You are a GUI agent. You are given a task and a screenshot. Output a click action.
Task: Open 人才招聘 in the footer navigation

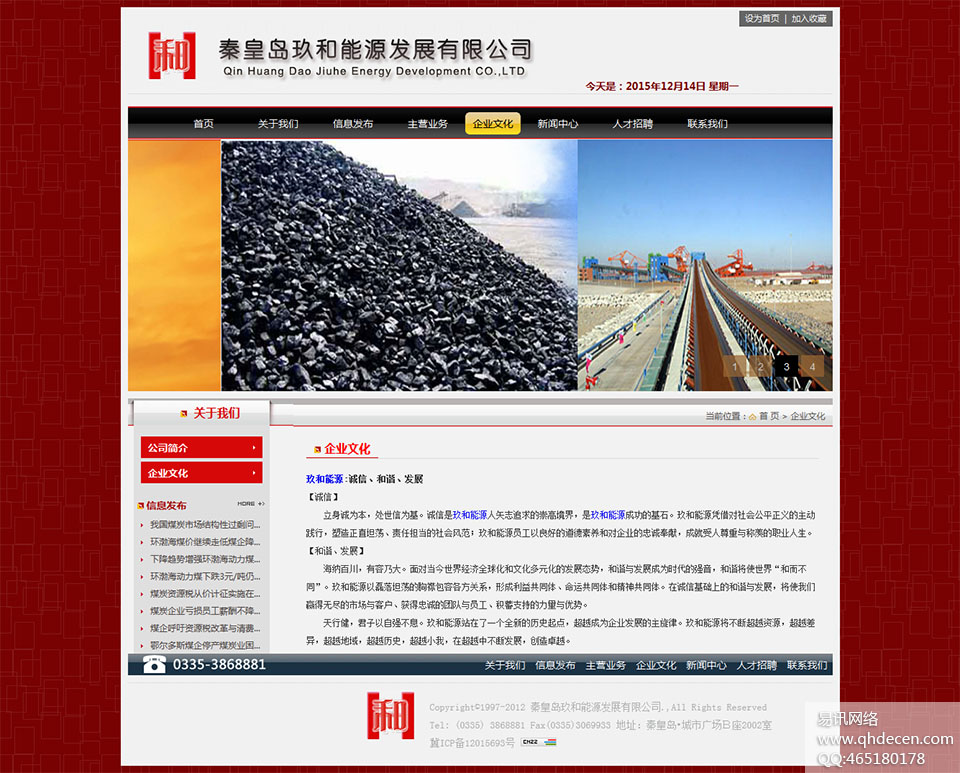[757, 664]
